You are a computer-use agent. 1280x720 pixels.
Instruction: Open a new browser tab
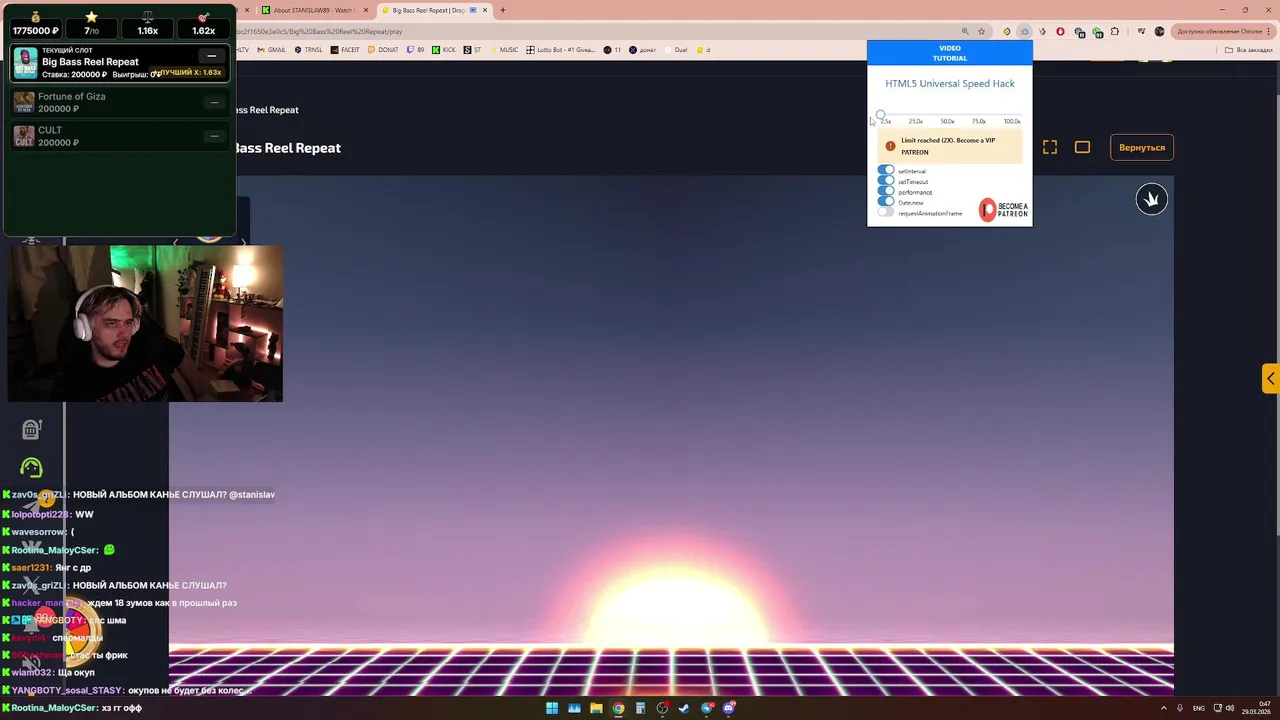(503, 10)
